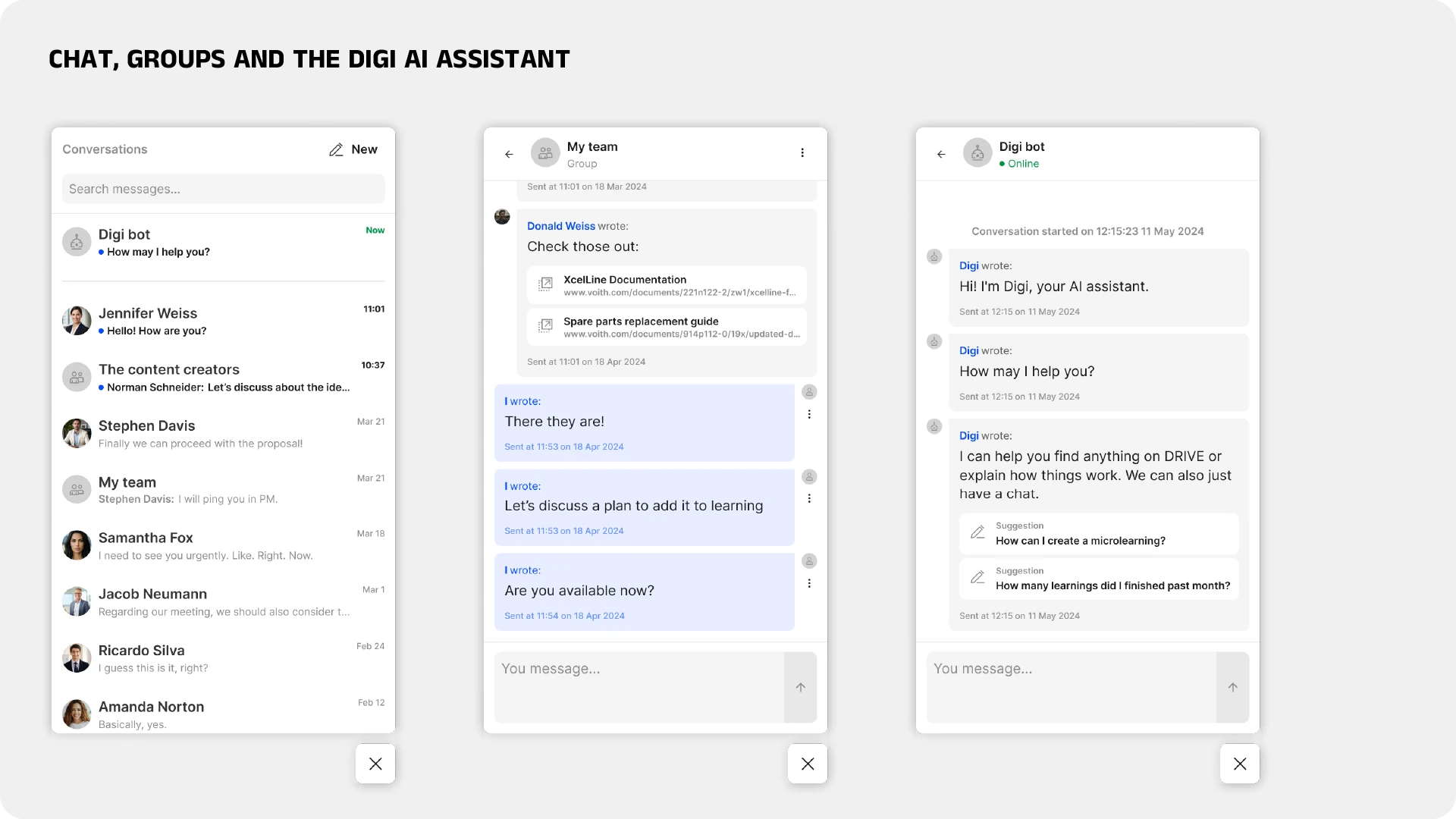
Task: Open The content creators group chat
Action: (x=224, y=377)
